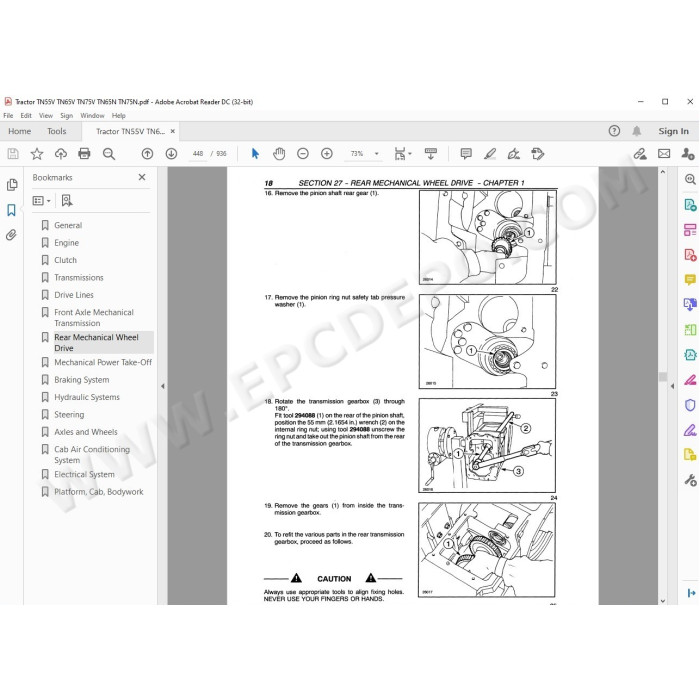Add a comment with note icon
The width and height of the screenshot is (700, 700).
point(466,154)
